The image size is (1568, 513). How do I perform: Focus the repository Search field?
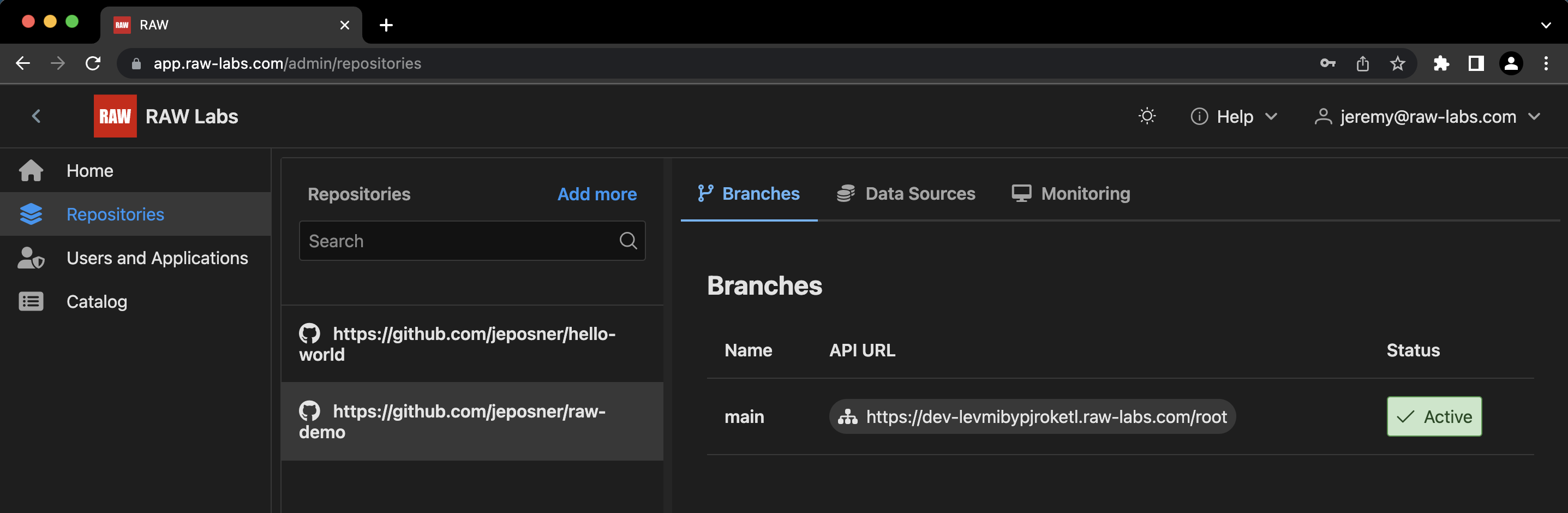(x=472, y=241)
